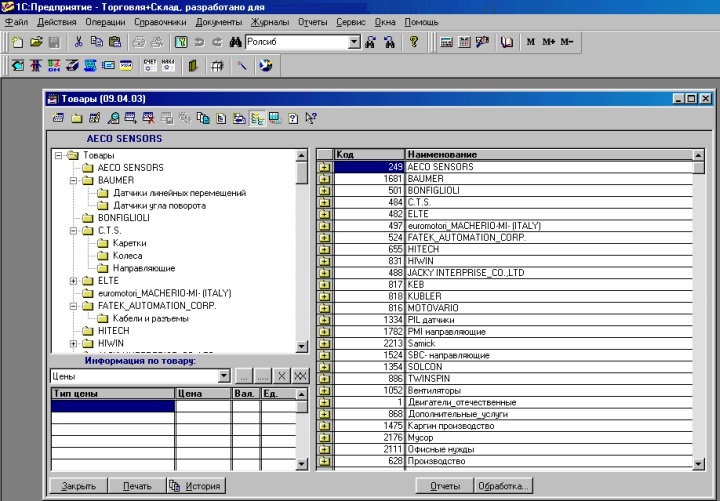Expand the HIWIN folder node

tap(73, 343)
